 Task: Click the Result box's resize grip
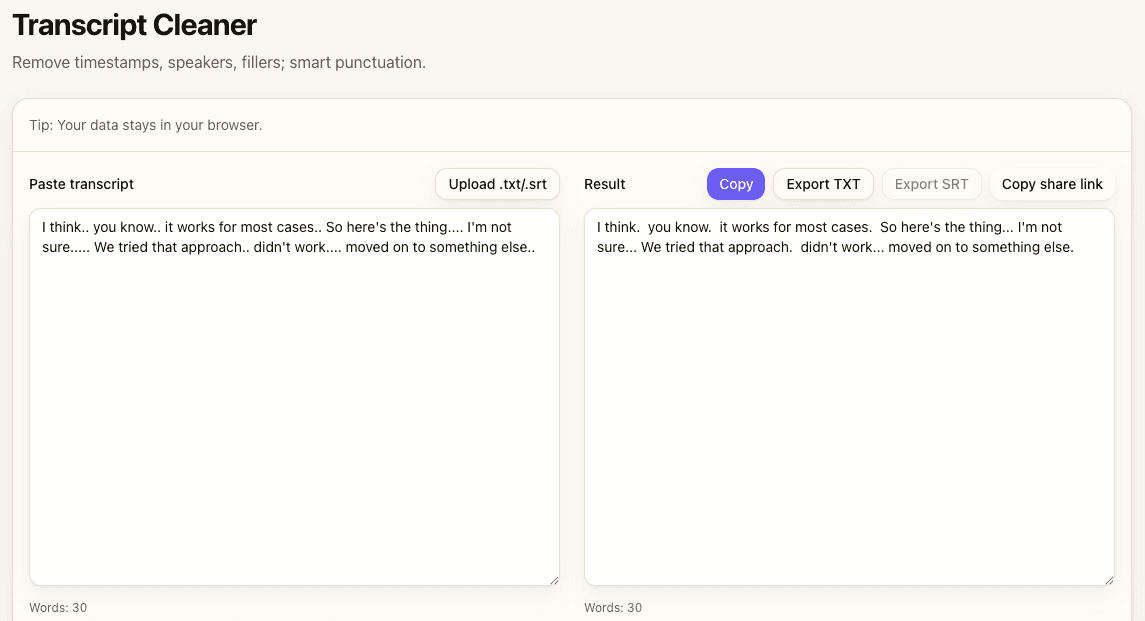[1108, 579]
